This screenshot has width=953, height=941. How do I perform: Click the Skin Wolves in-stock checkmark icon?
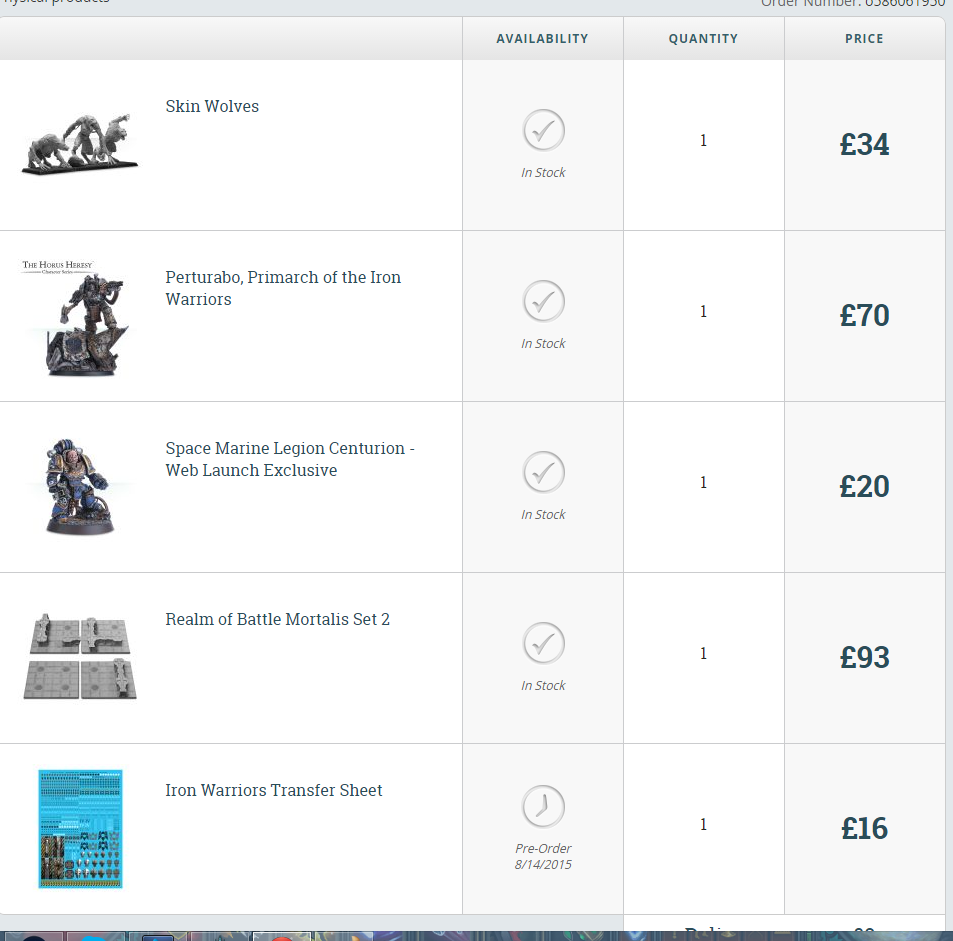point(543,130)
